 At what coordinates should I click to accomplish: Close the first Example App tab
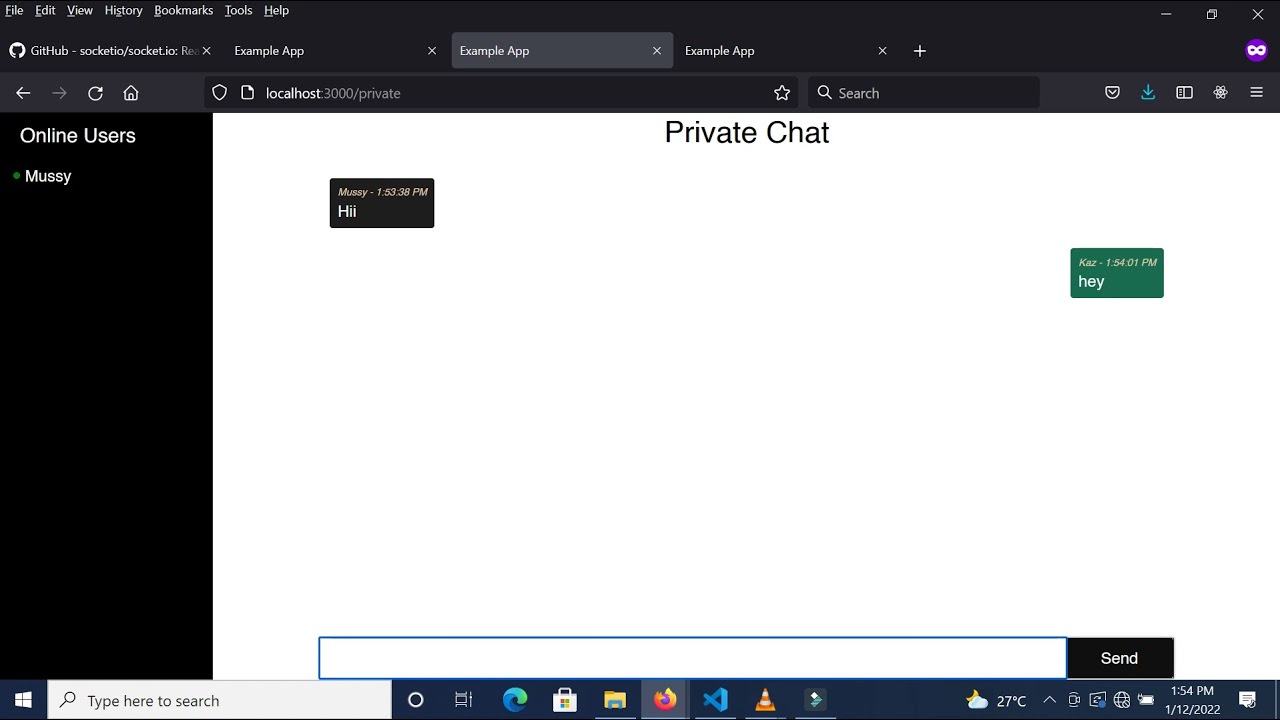[x=432, y=51]
